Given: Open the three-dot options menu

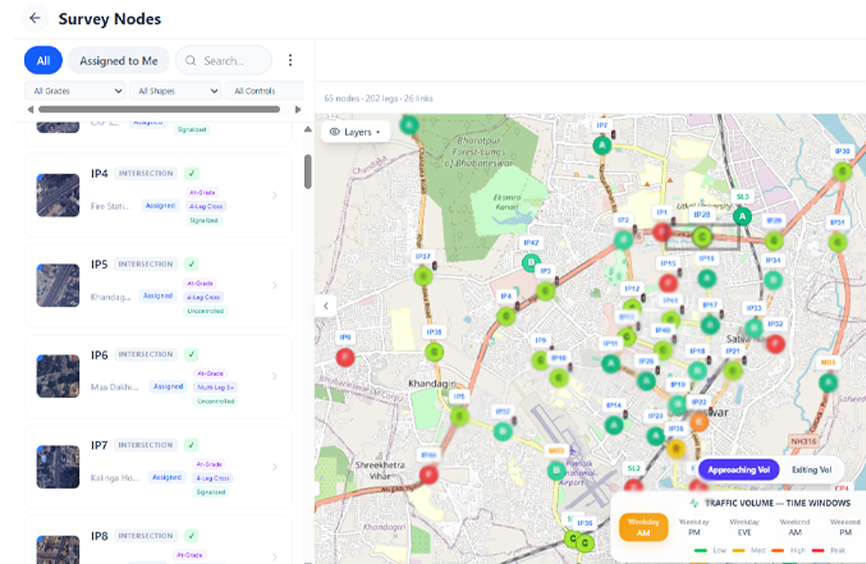Looking at the screenshot, I should pyautogui.click(x=291, y=60).
